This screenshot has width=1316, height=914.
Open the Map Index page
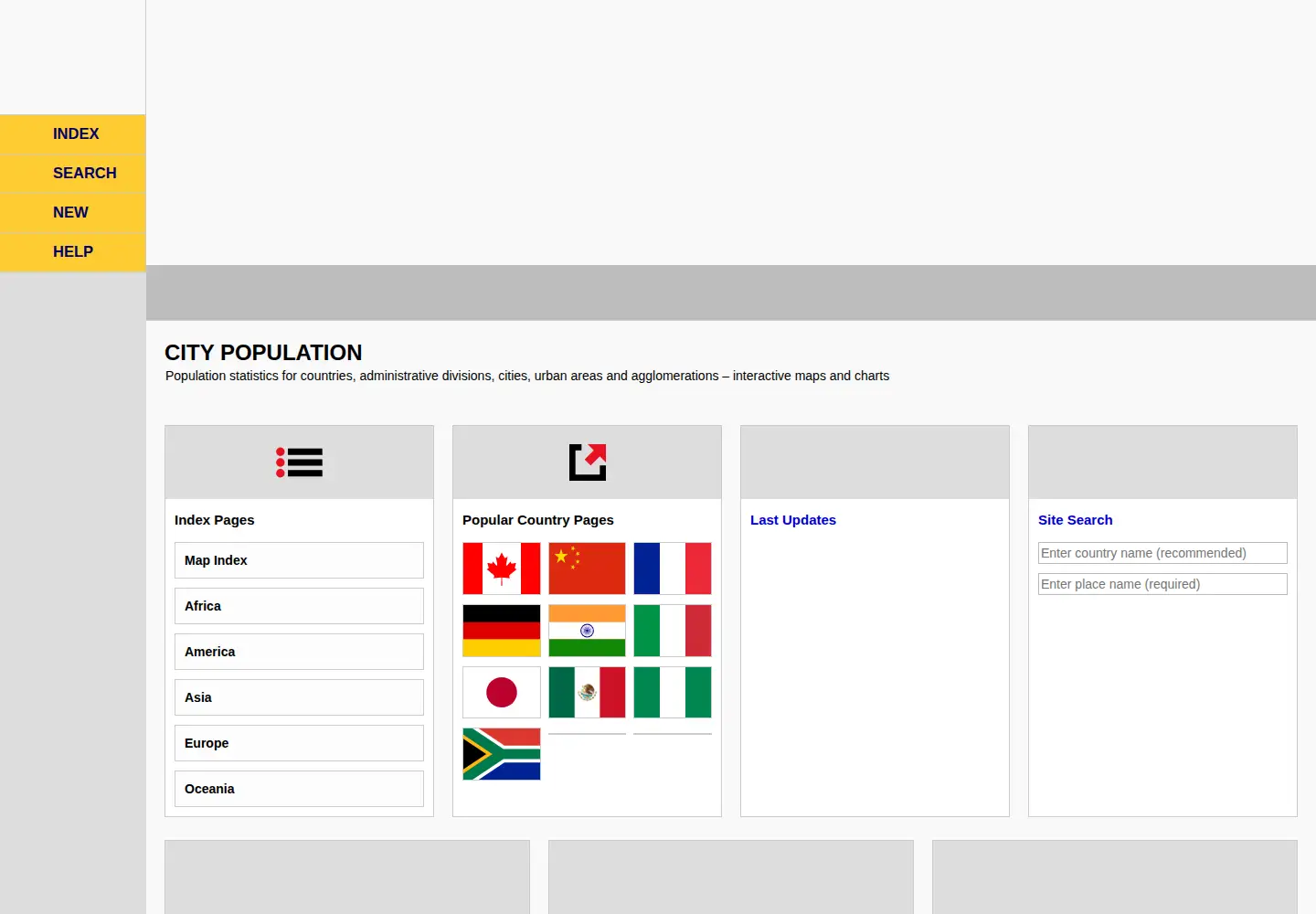pyautogui.click(x=299, y=560)
